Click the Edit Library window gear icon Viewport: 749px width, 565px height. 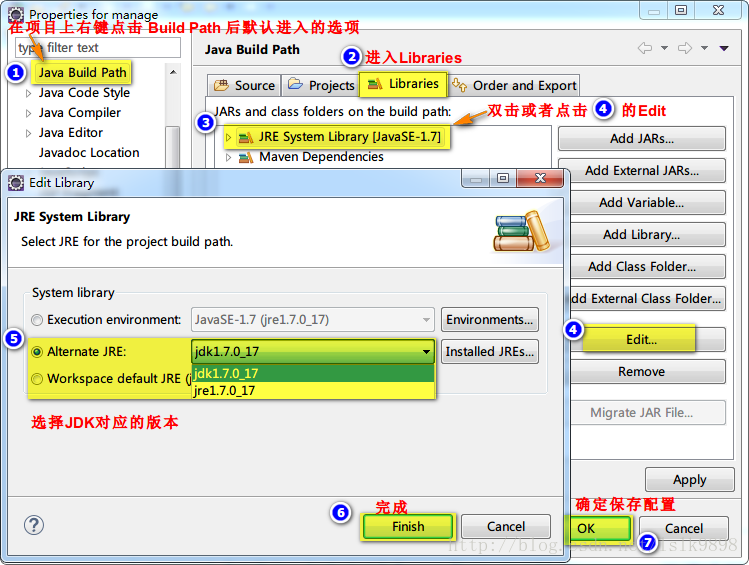coord(16,183)
